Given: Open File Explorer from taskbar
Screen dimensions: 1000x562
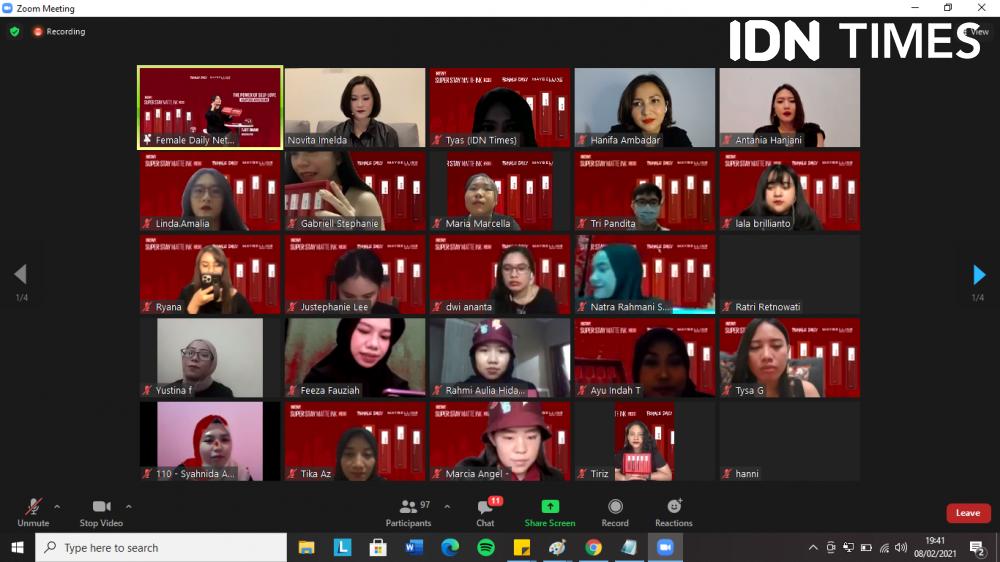Looking at the screenshot, I should [307, 547].
